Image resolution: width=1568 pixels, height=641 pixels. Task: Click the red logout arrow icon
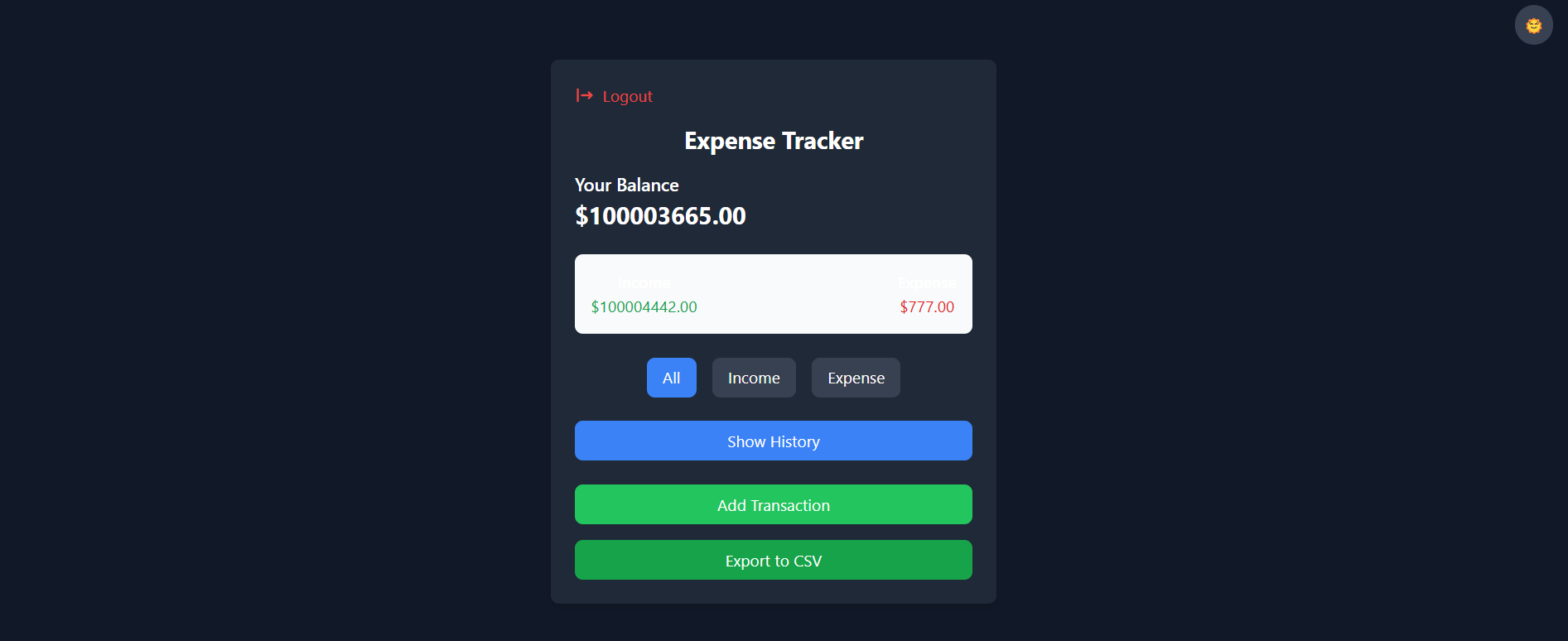(585, 95)
